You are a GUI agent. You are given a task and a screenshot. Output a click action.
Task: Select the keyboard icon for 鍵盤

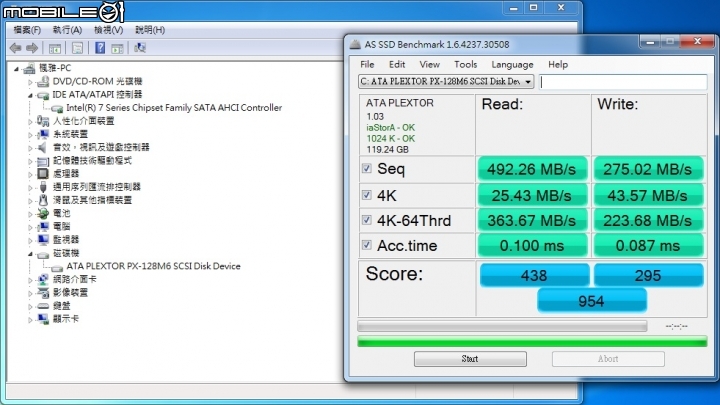43,306
